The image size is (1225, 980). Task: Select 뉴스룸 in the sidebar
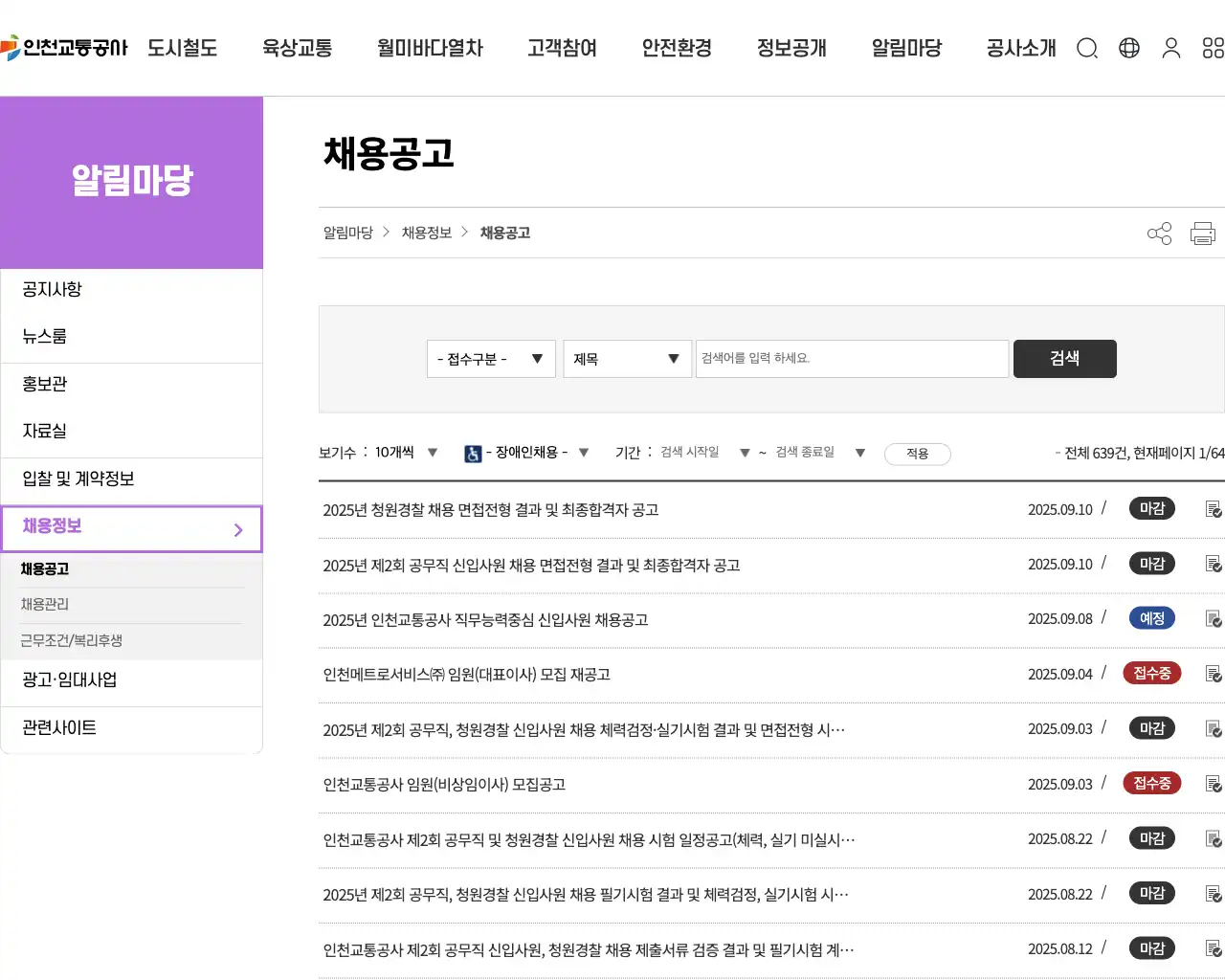click(x=131, y=337)
